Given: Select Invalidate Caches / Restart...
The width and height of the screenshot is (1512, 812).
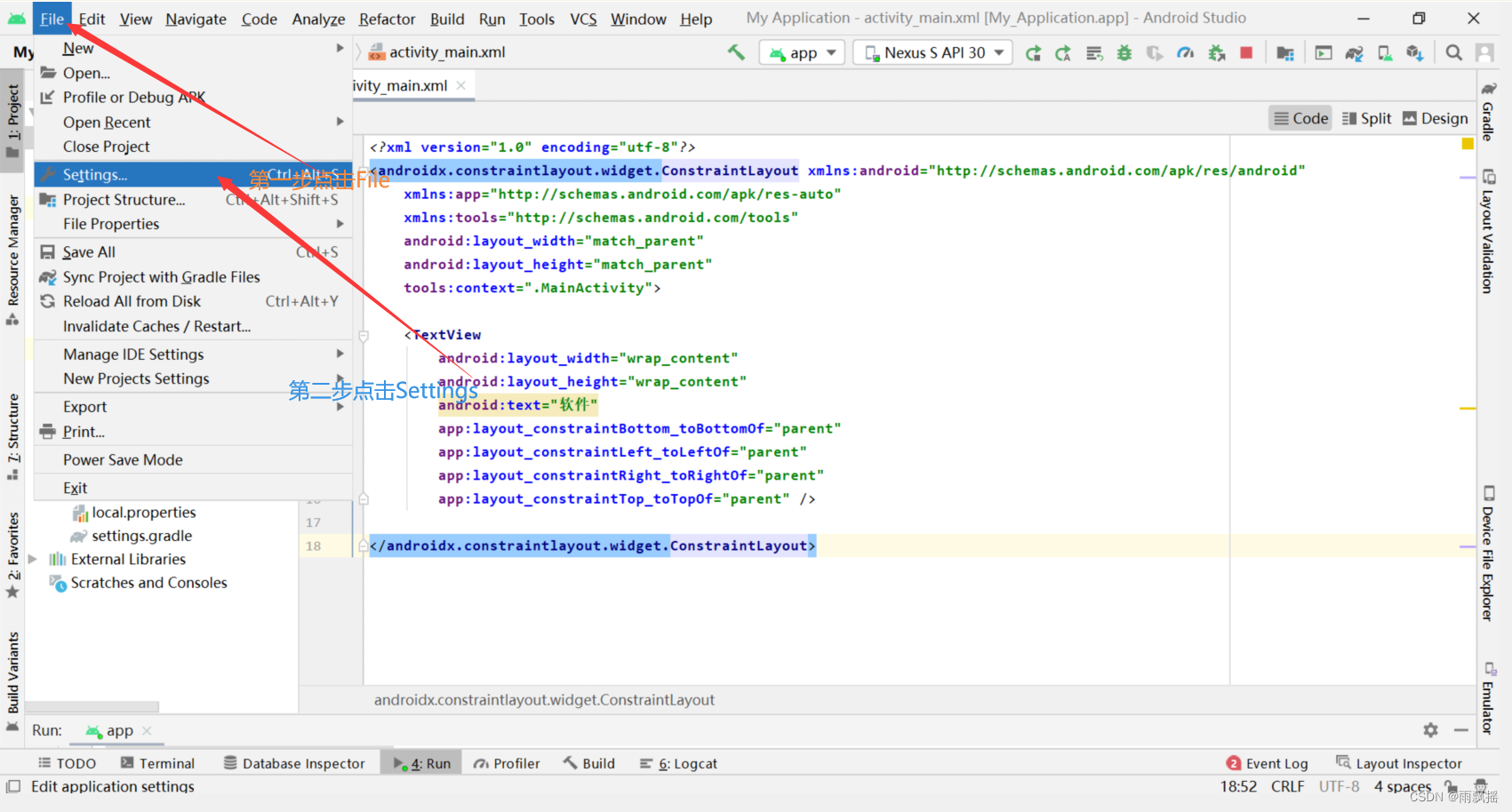Looking at the screenshot, I should click(x=193, y=326).
